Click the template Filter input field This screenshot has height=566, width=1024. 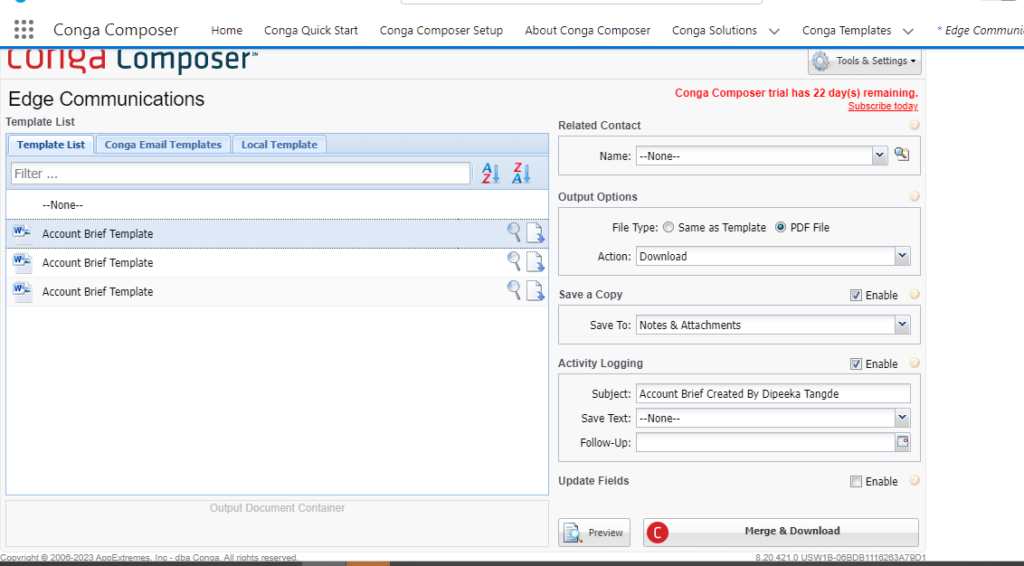[x=240, y=174]
